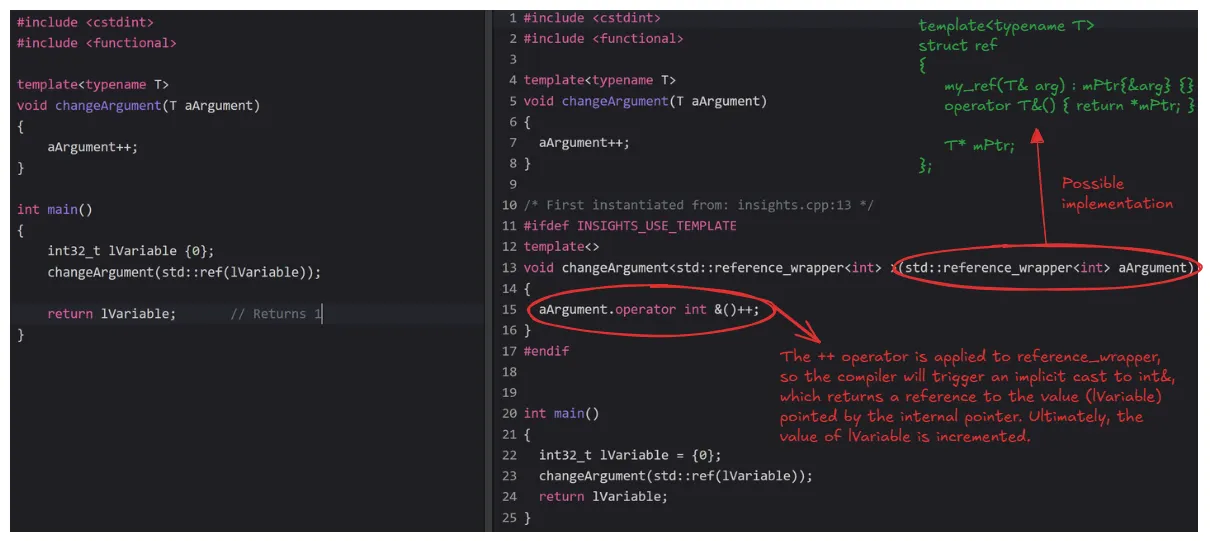The width and height of the screenshot is (1210, 541).
Task: Click the '#endif' directive on line 17
Action: pyautogui.click(x=546, y=351)
